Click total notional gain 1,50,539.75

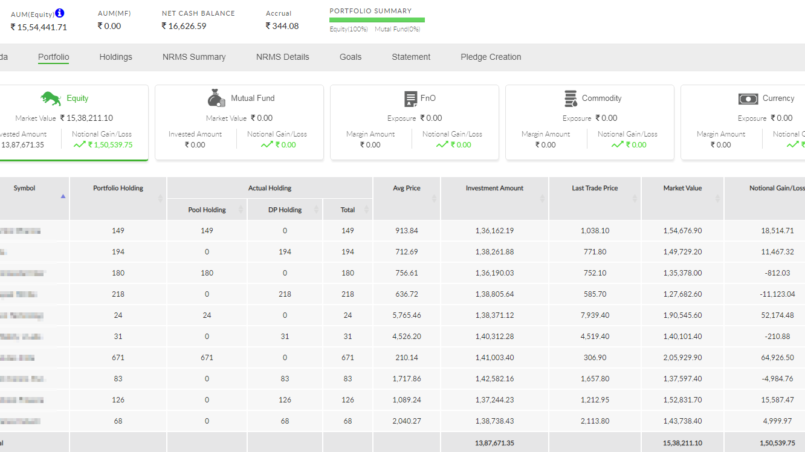[777, 443]
